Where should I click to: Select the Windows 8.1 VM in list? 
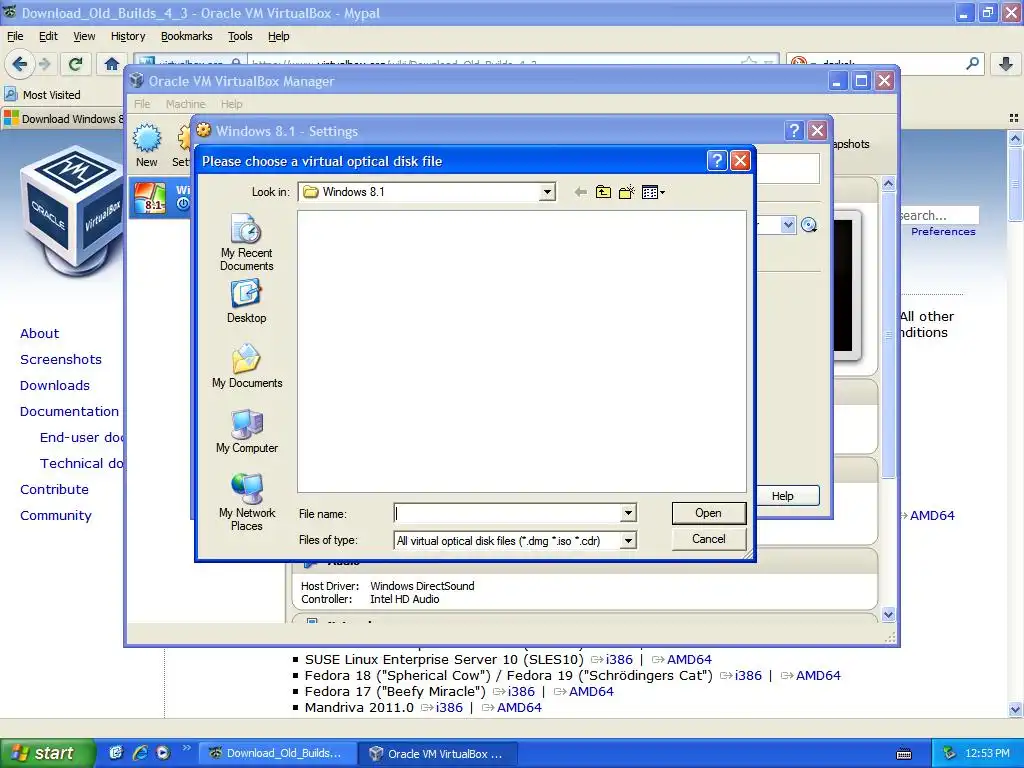point(161,197)
